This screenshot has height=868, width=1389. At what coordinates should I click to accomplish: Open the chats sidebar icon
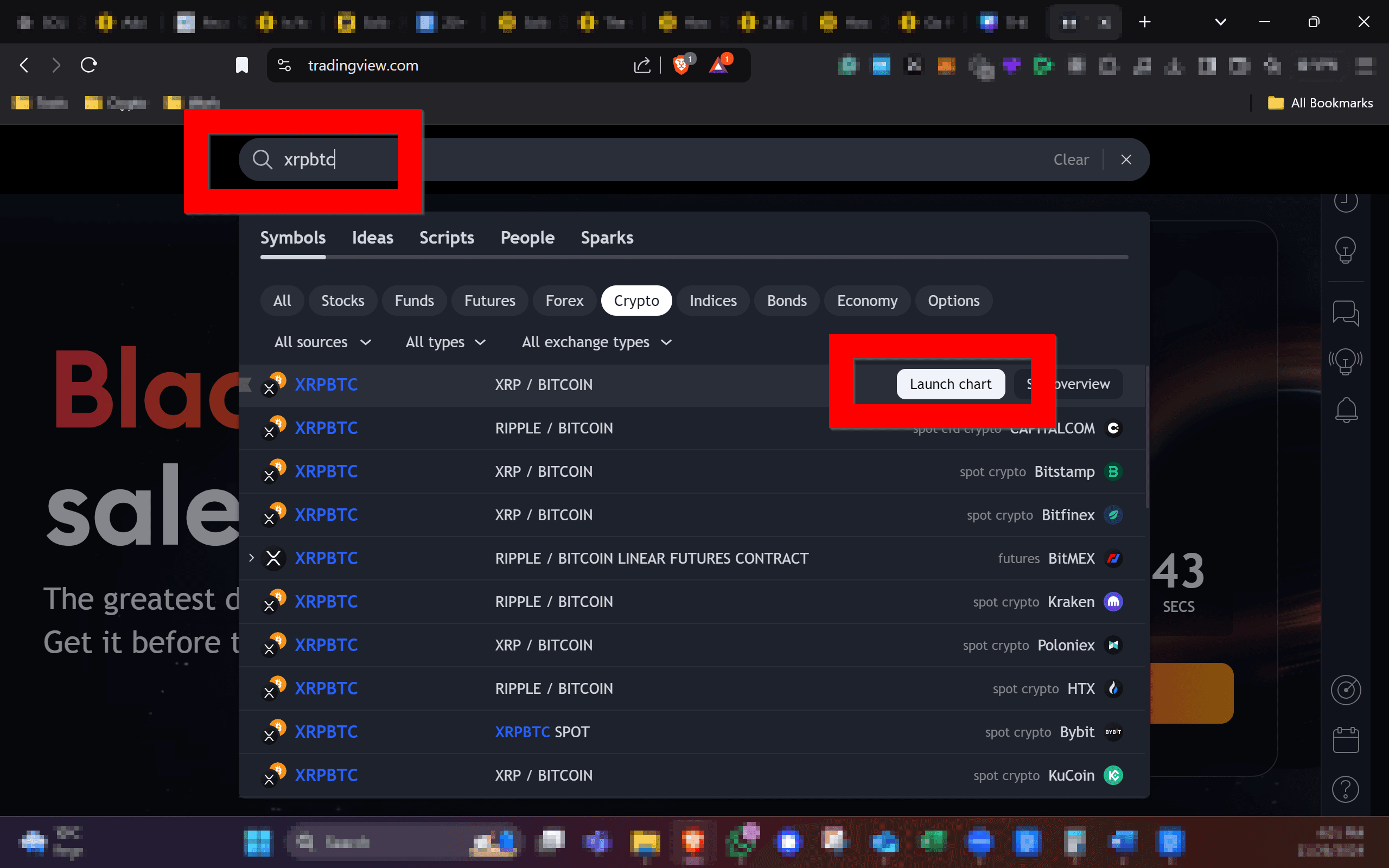[1346, 314]
